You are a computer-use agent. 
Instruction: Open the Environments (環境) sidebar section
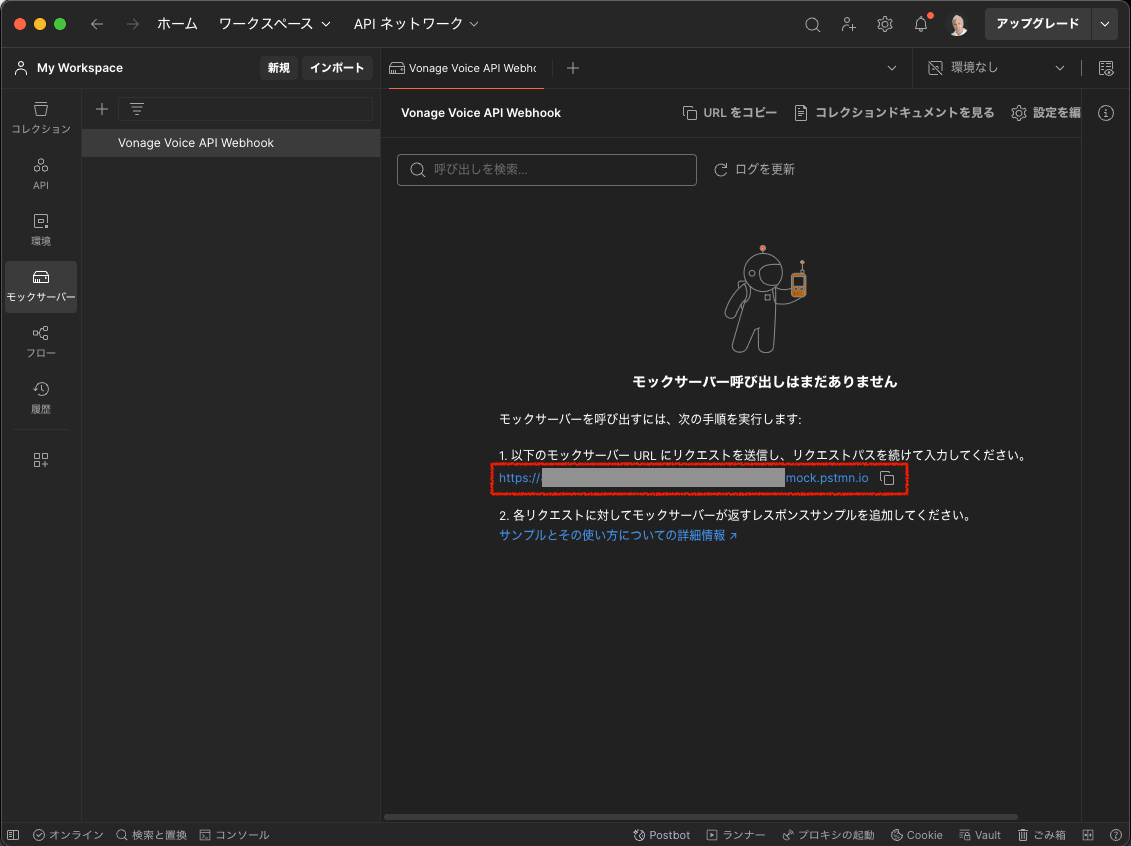pyautogui.click(x=40, y=229)
